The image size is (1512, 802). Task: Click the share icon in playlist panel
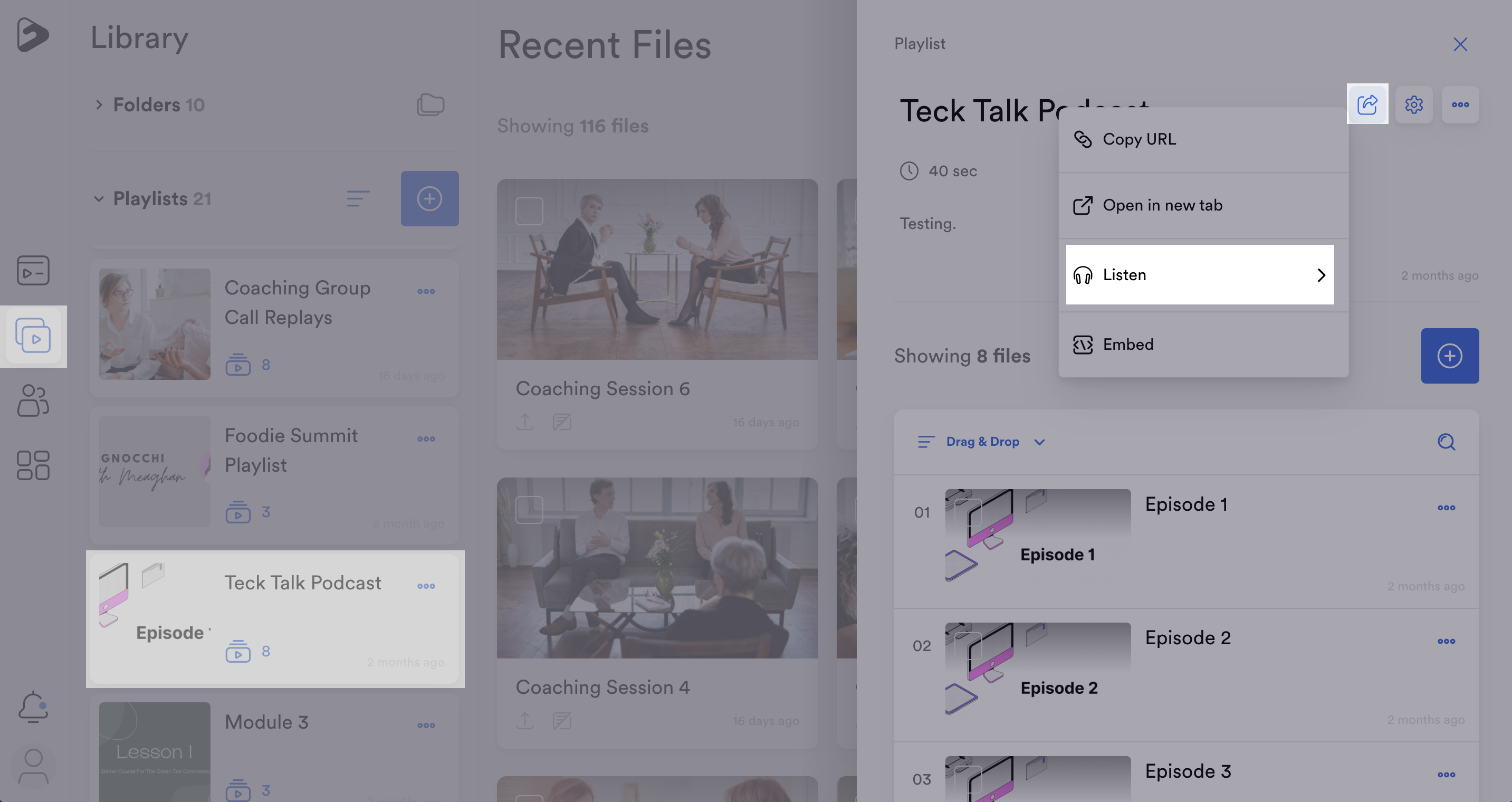[1367, 104]
